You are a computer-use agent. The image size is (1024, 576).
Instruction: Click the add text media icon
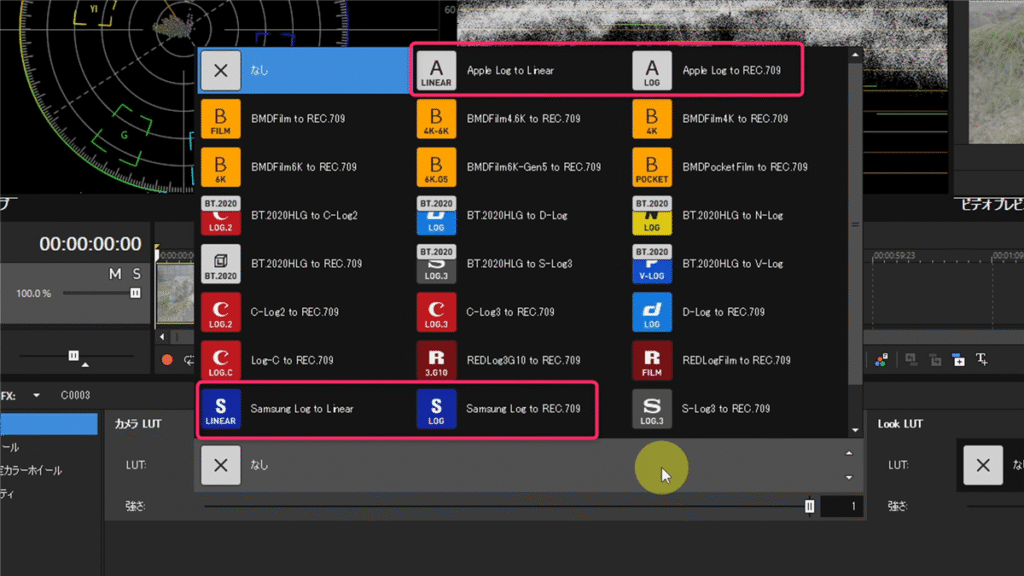[x=981, y=360]
